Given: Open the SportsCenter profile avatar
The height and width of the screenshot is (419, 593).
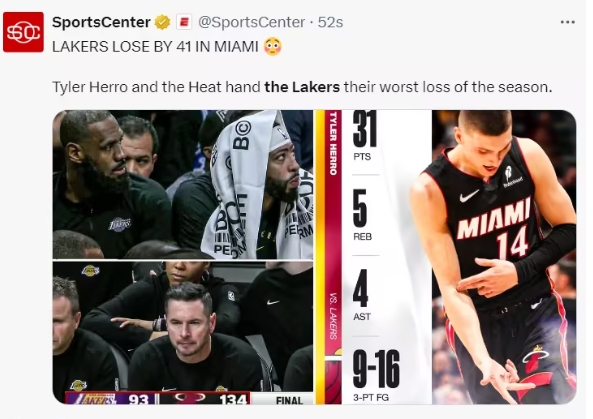Looking at the screenshot, I should pos(23,32).
